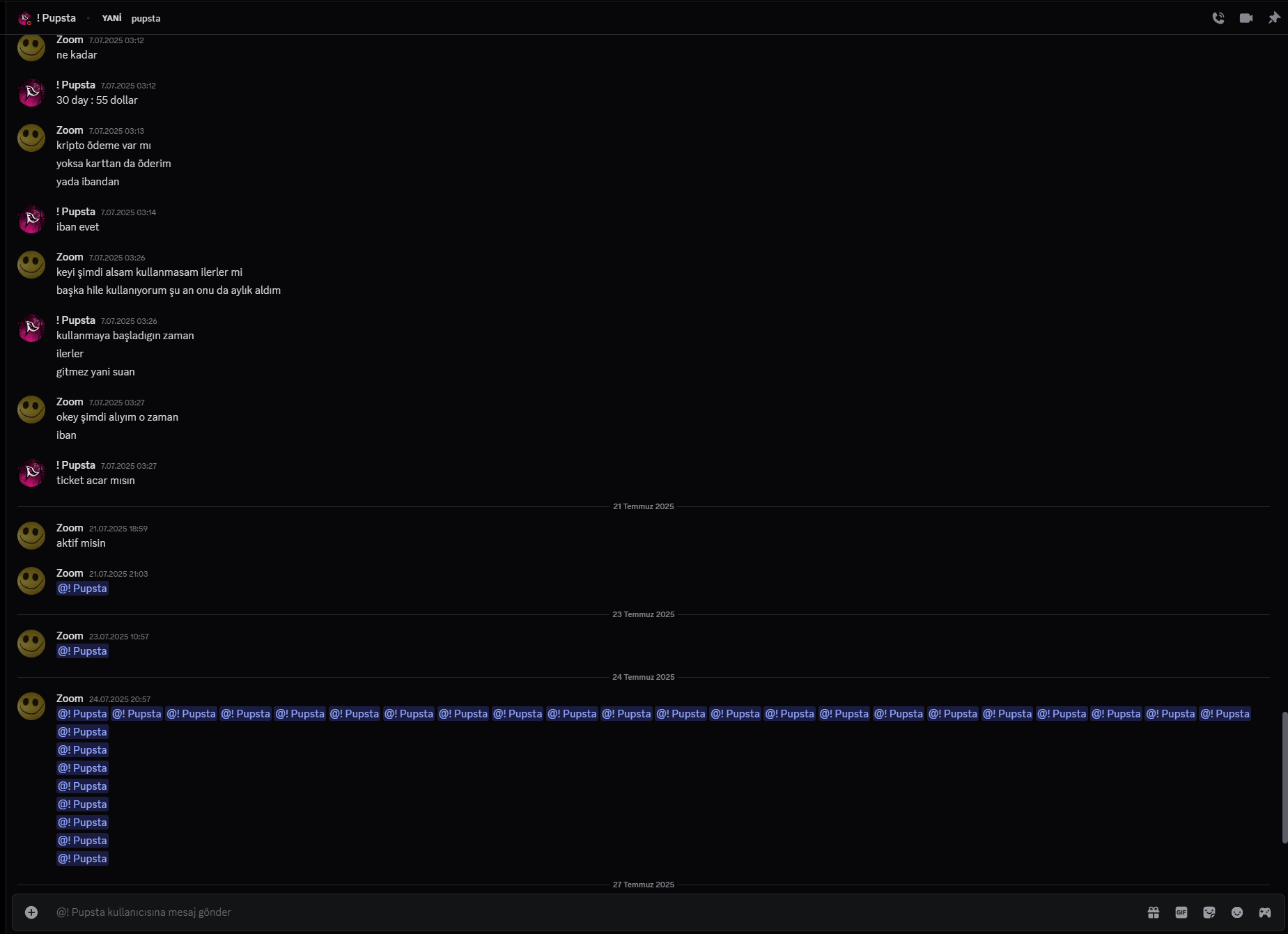1288x934 pixels.
Task: Open Pupsta's avatar on 'ticket acar mısın'
Action: pos(31,473)
